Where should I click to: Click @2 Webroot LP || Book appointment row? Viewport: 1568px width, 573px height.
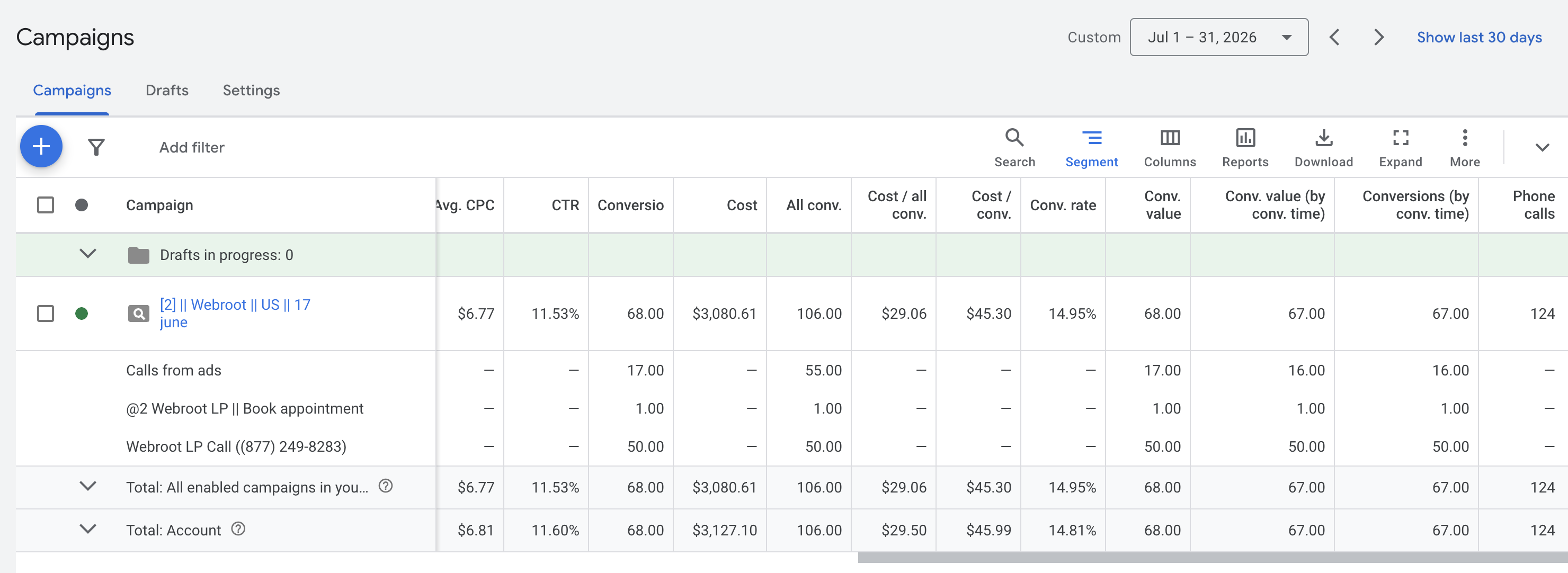(x=245, y=408)
